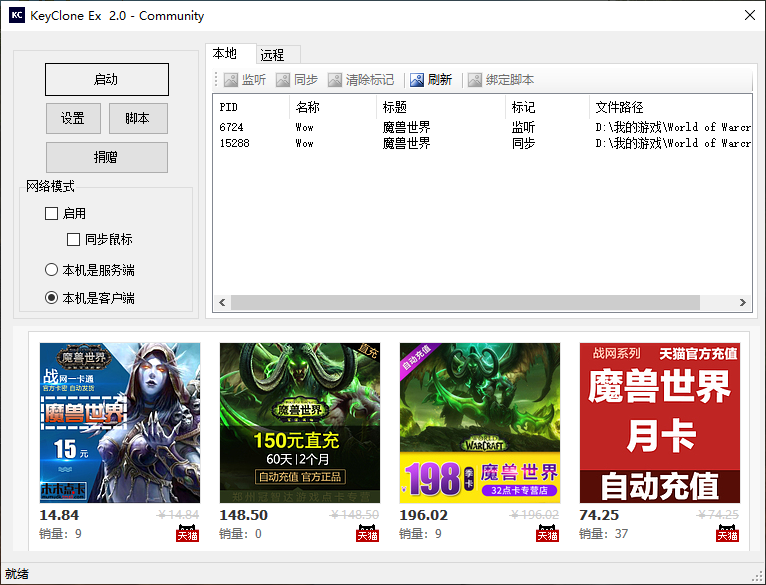Open the 脚本 script button

coord(138,118)
